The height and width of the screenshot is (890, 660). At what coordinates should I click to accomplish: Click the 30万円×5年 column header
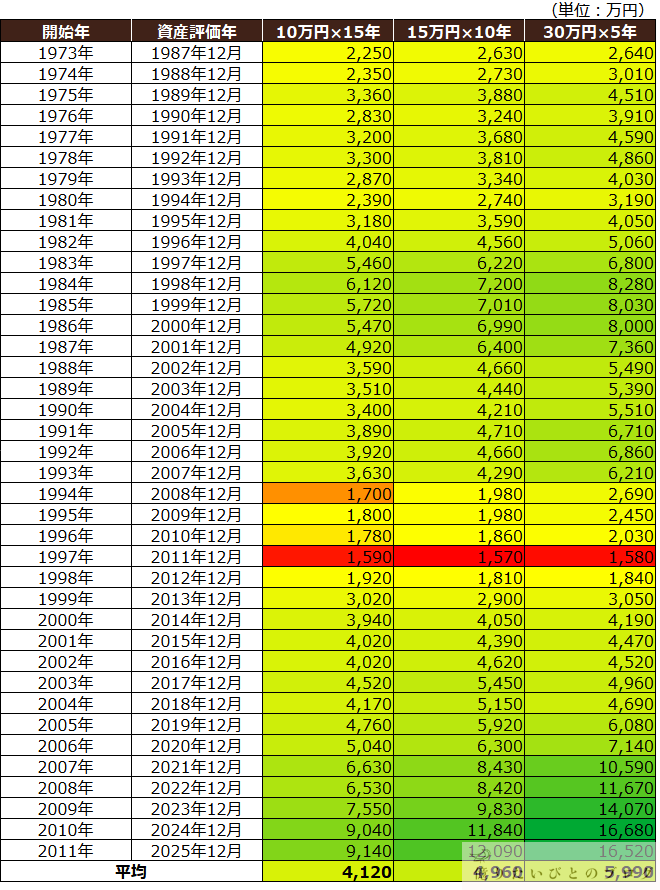[x=590, y=31]
